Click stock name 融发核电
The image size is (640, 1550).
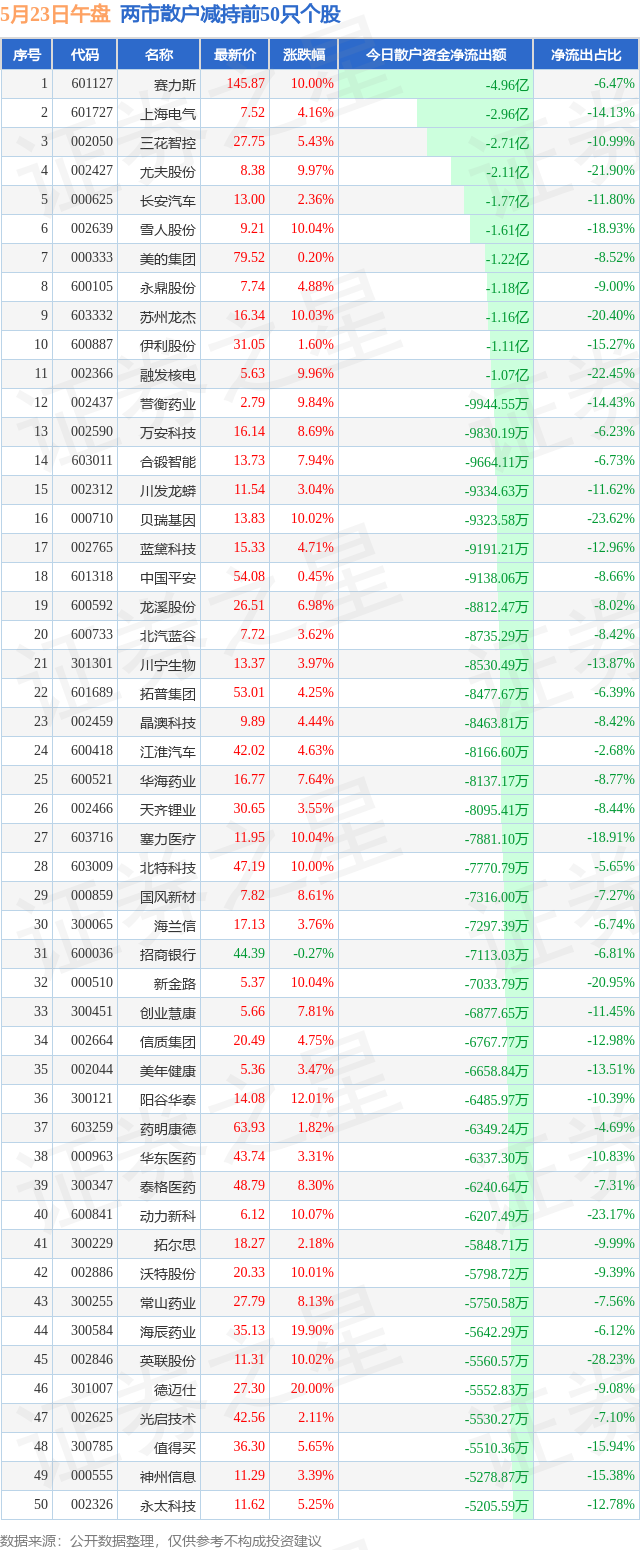pos(169,374)
